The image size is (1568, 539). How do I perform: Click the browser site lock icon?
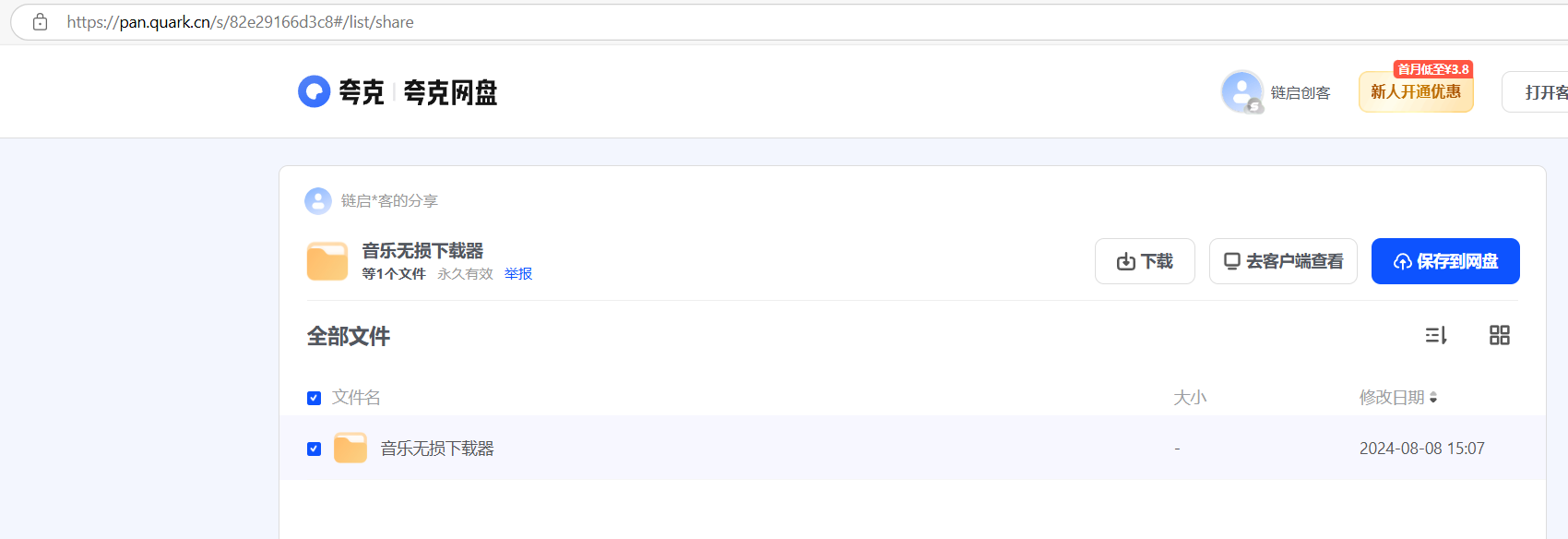click(40, 22)
